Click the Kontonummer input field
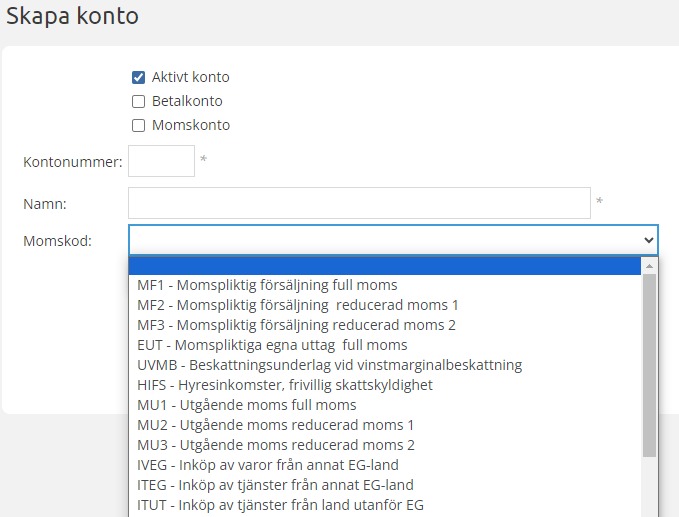The height and width of the screenshot is (517, 679). tap(161, 161)
